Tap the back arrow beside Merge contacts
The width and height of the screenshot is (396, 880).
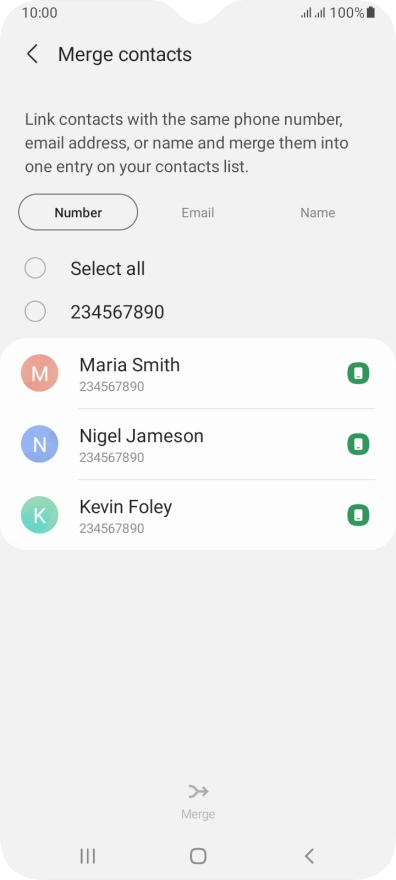[33, 54]
